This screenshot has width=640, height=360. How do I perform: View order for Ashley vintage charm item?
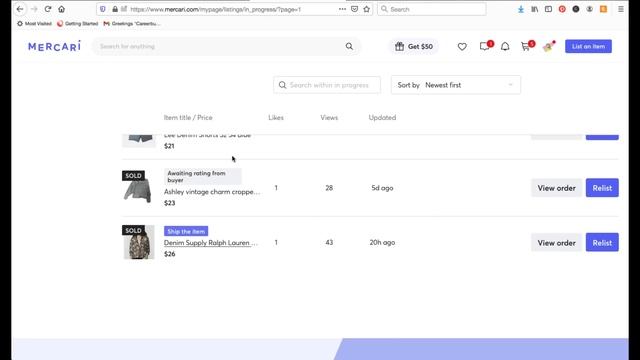[556, 188]
